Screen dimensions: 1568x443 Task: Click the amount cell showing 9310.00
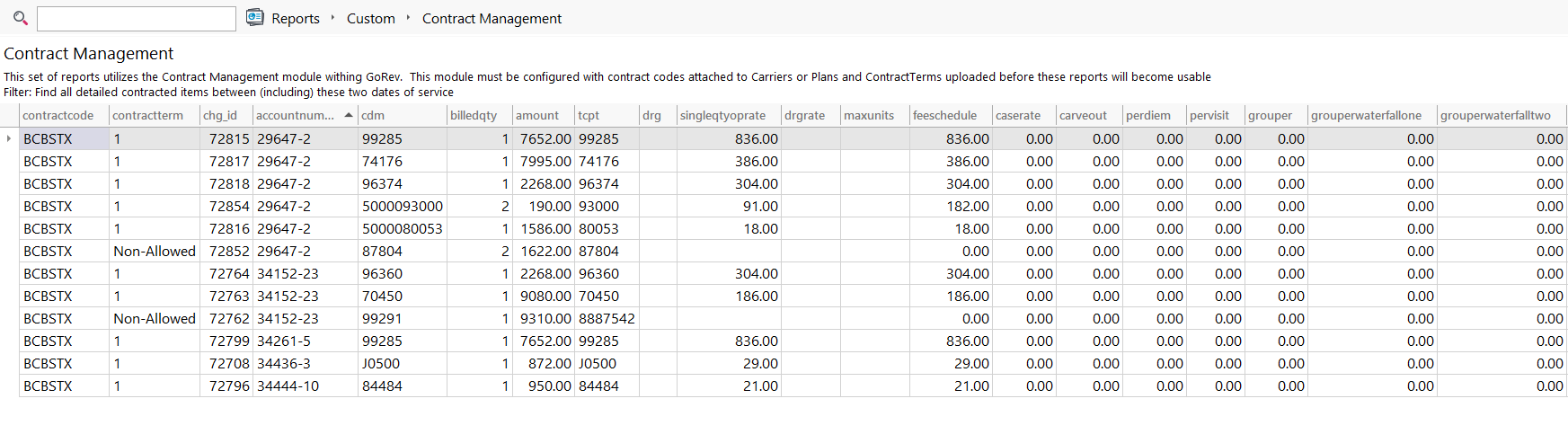pyautogui.click(x=543, y=318)
